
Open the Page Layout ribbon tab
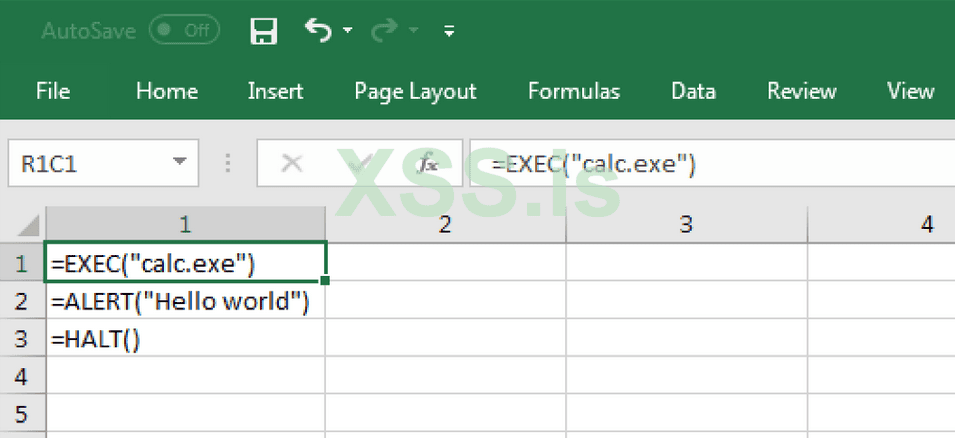pos(415,91)
